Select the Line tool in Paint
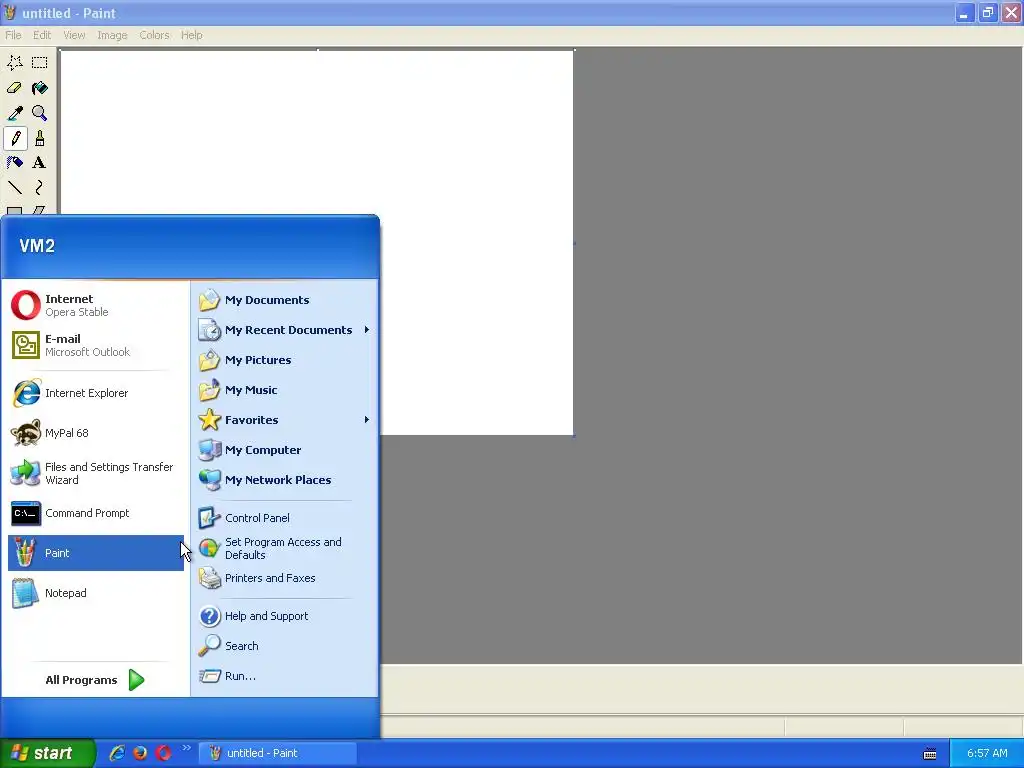This screenshot has height=768, width=1024. pos(15,188)
